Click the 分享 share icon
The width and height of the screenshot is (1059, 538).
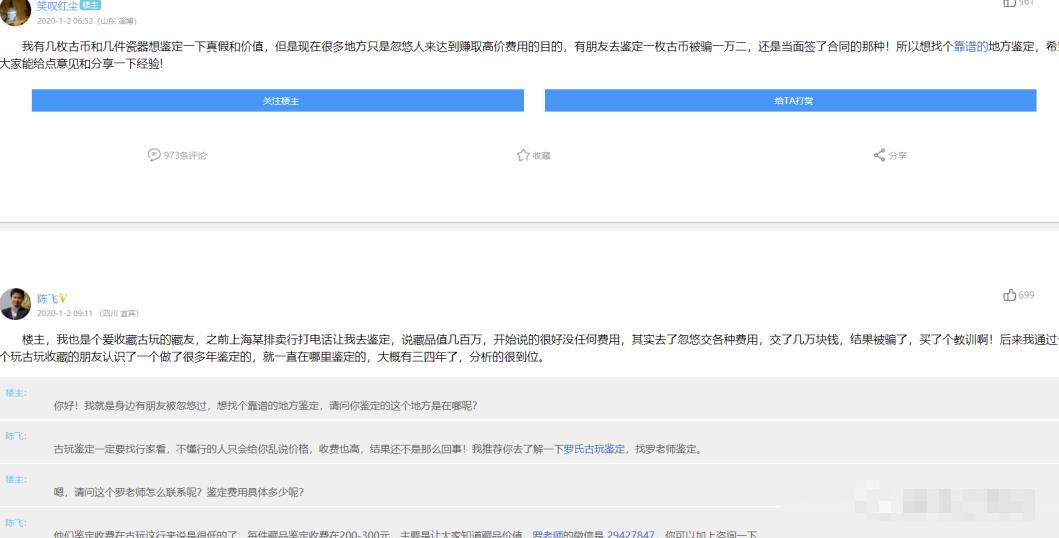coord(879,155)
